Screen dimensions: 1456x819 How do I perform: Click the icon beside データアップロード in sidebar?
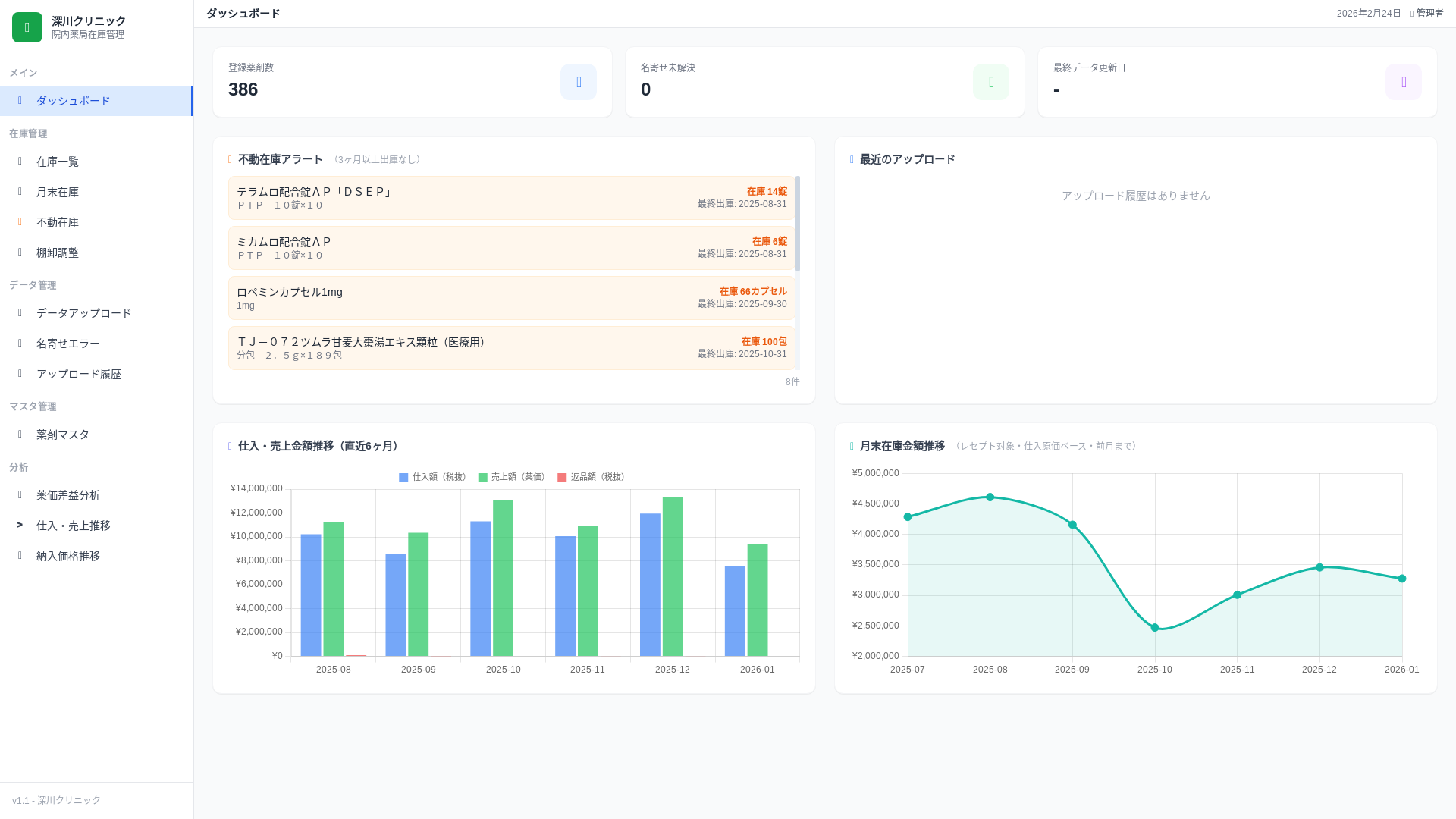pyautogui.click(x=20, y=313)
